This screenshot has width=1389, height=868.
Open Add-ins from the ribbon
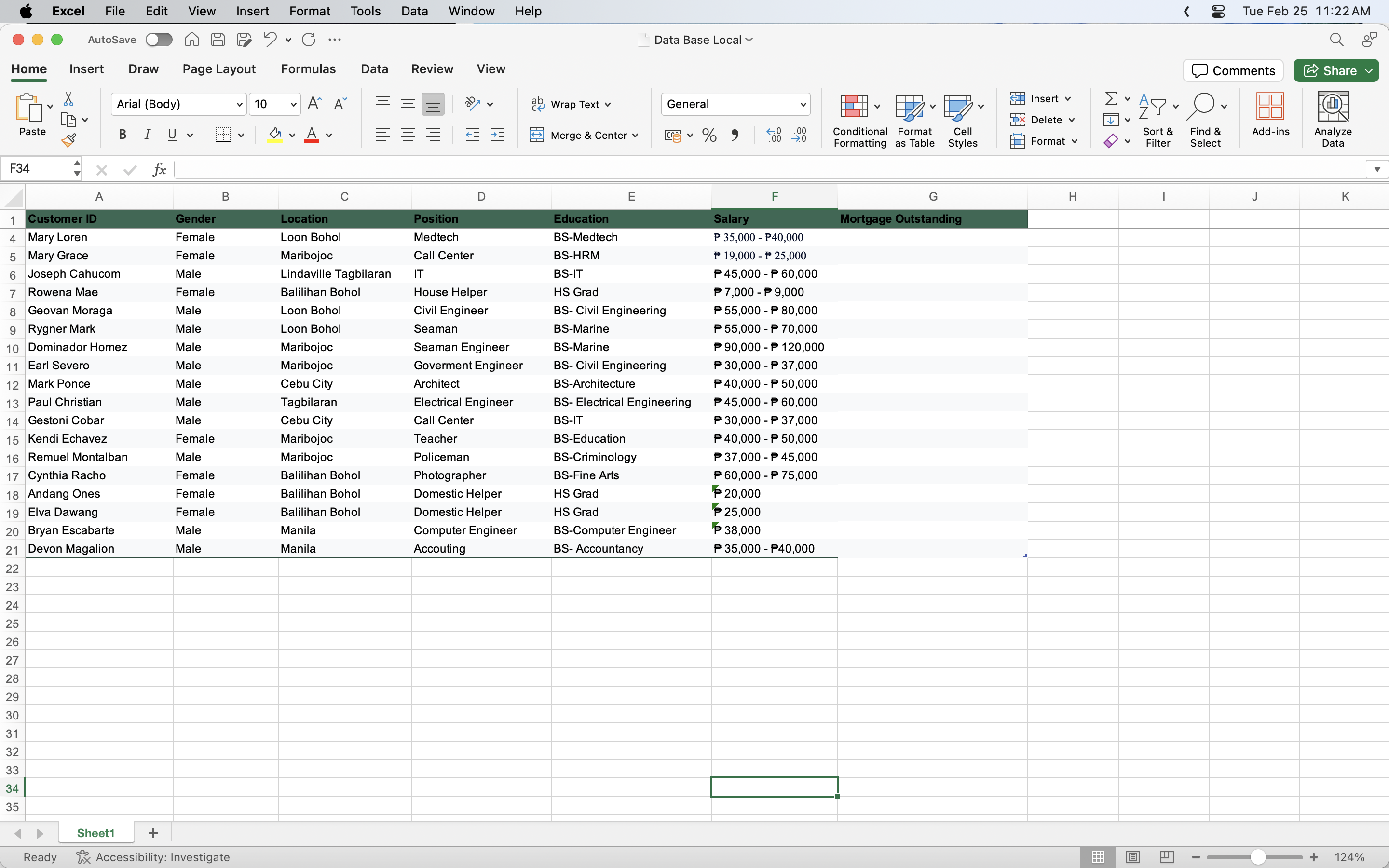coord(1270,115)
